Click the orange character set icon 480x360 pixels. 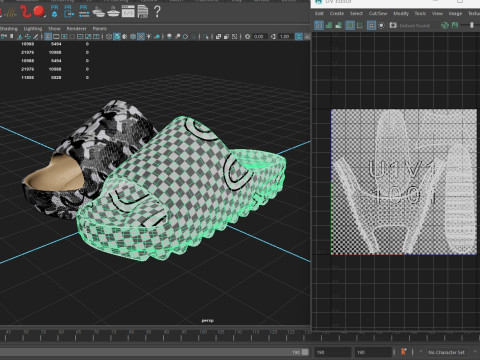click(404, 352)
